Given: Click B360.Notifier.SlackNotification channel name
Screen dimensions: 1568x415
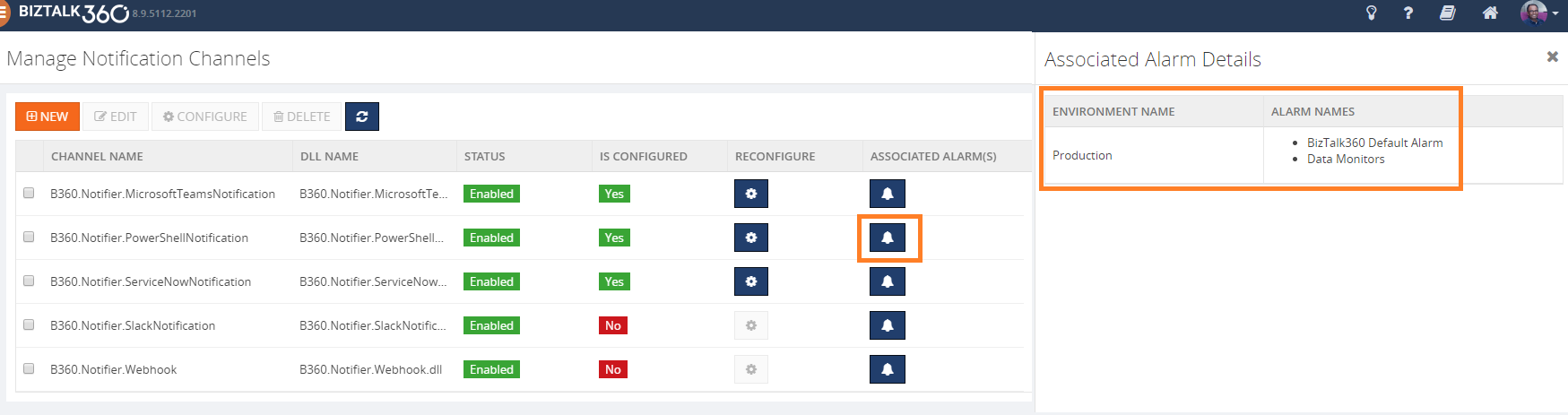Looking at the screenshot, I should pyautogui.click(x=133, y=325).
